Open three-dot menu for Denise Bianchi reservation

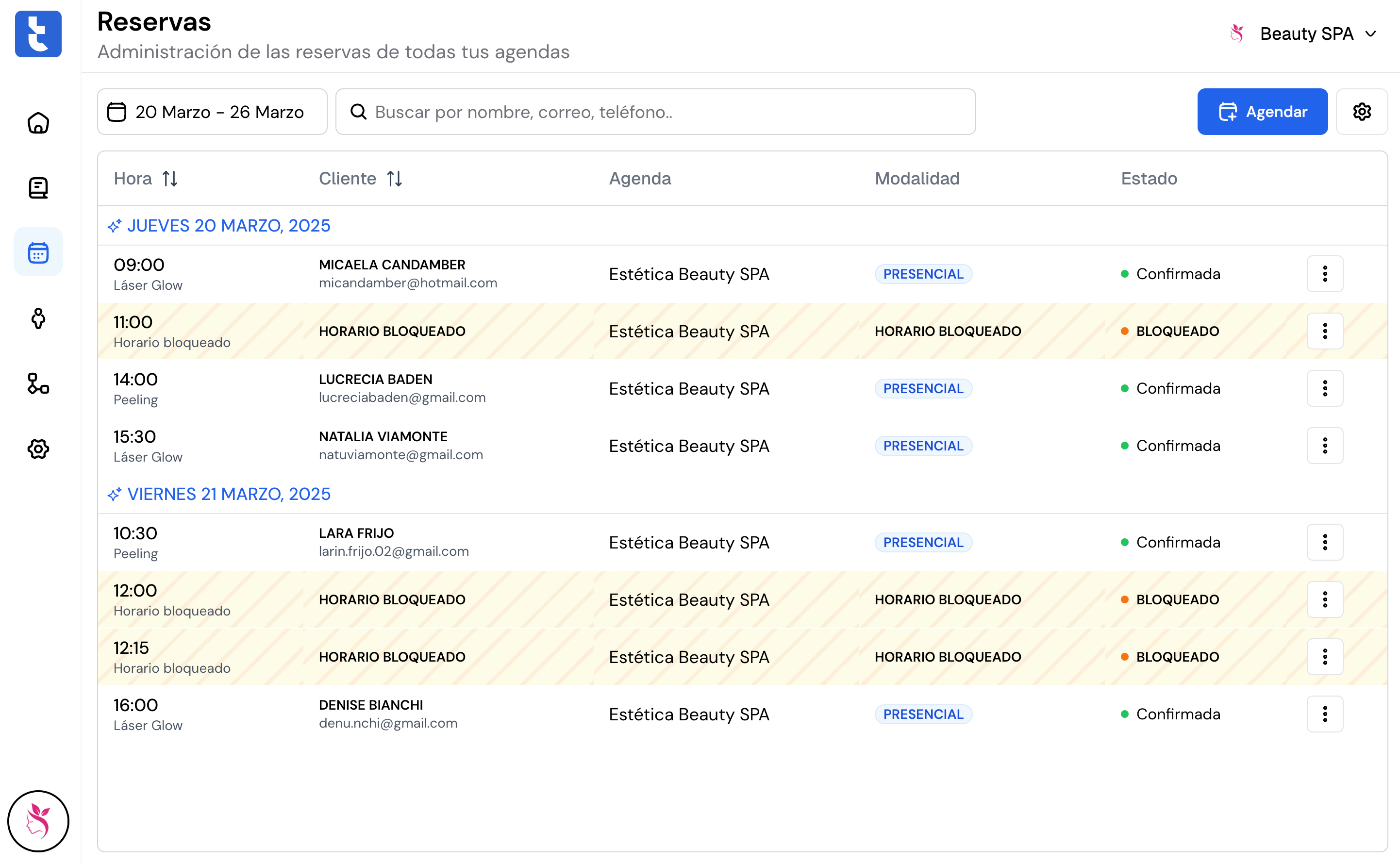click(x=1325, y=714)
